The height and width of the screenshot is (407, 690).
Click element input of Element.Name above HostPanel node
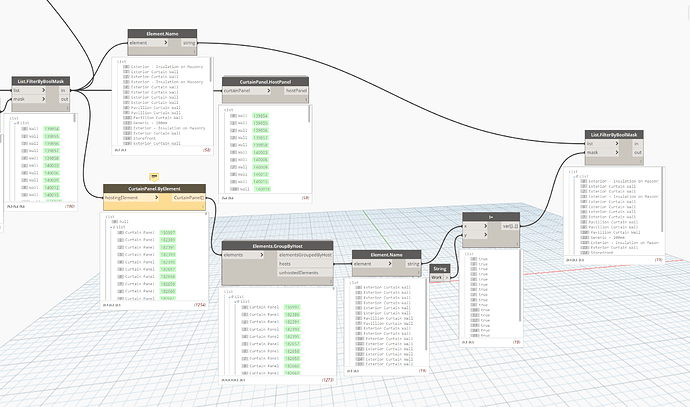pos(148,43)
